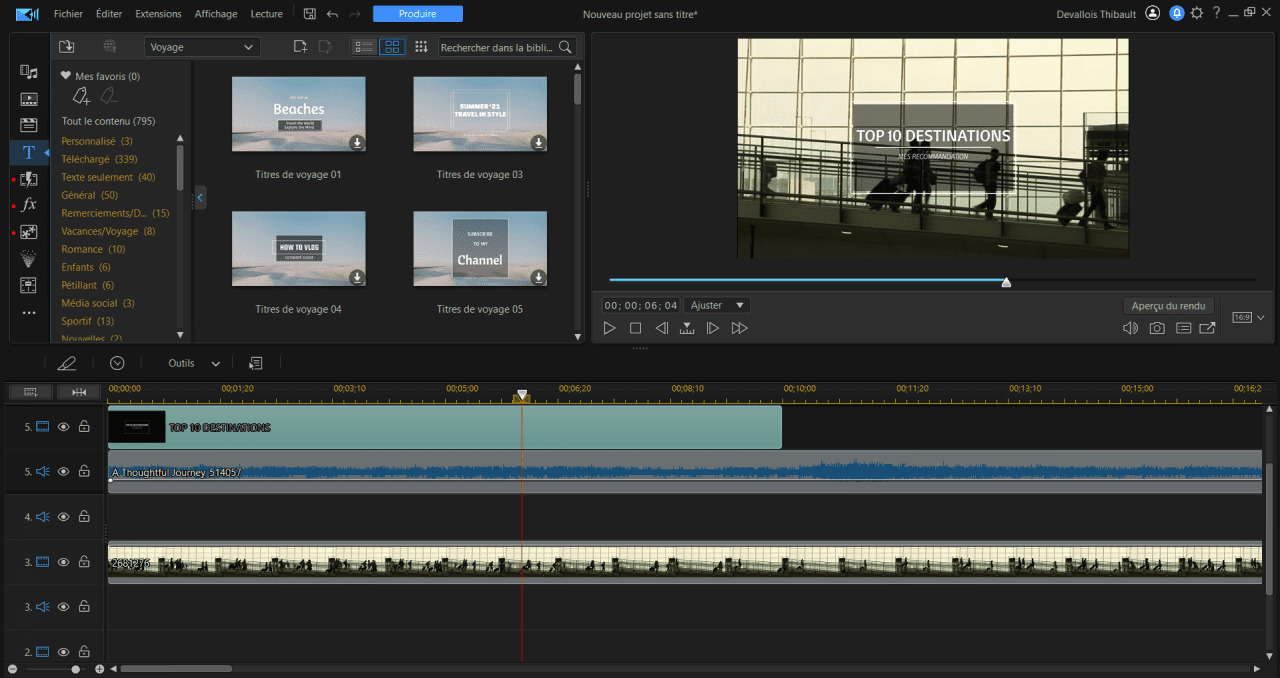Click the preview volume speaker icon
The width and height of the screenshot is (1280, 678).
(1130, 328)
